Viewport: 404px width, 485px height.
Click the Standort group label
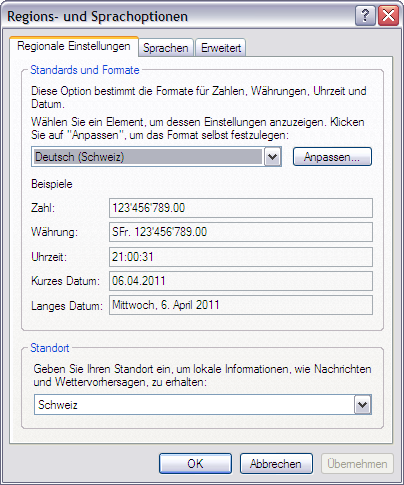coord(50,348)
